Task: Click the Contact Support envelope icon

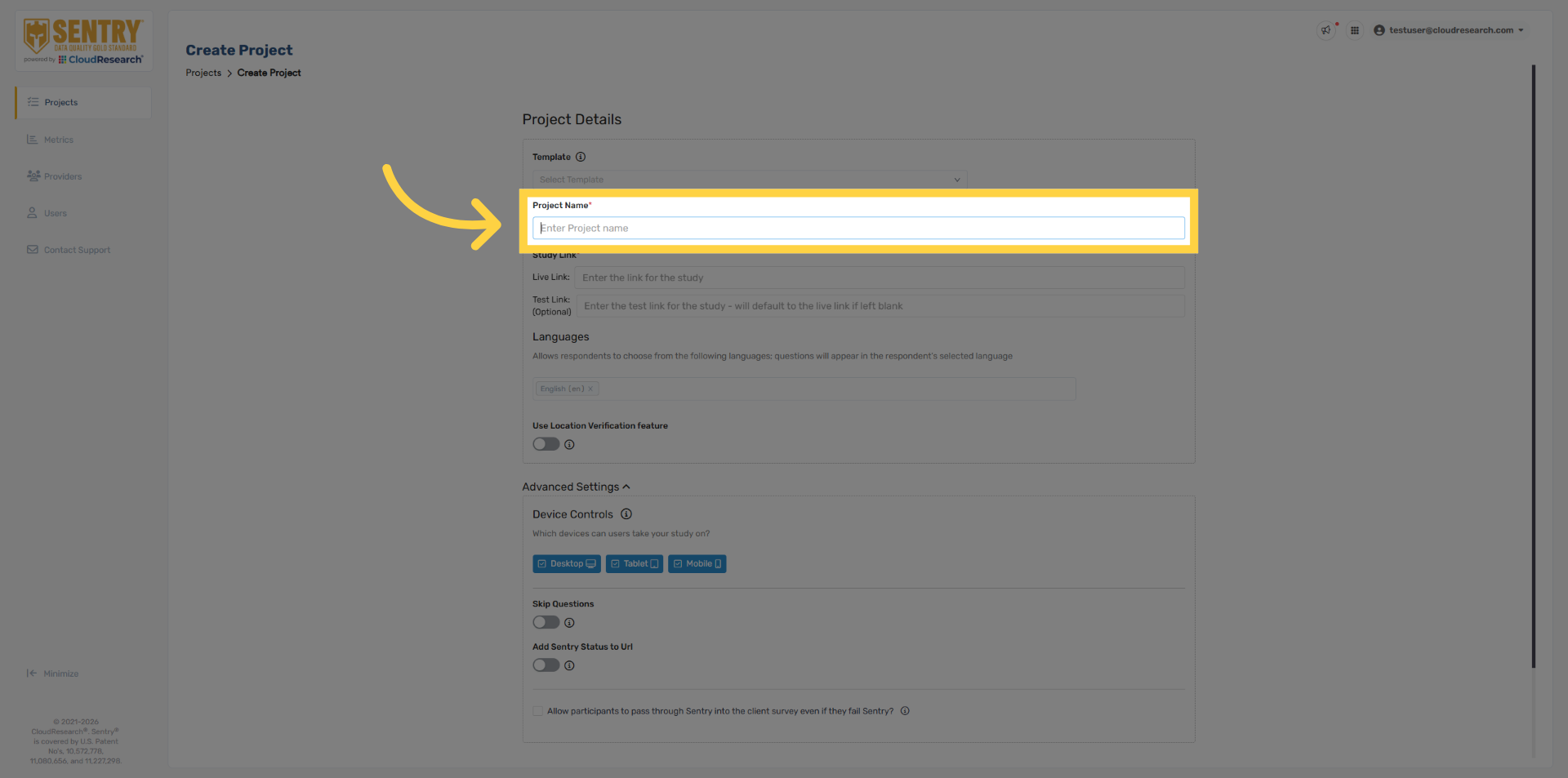Action: 33,249
